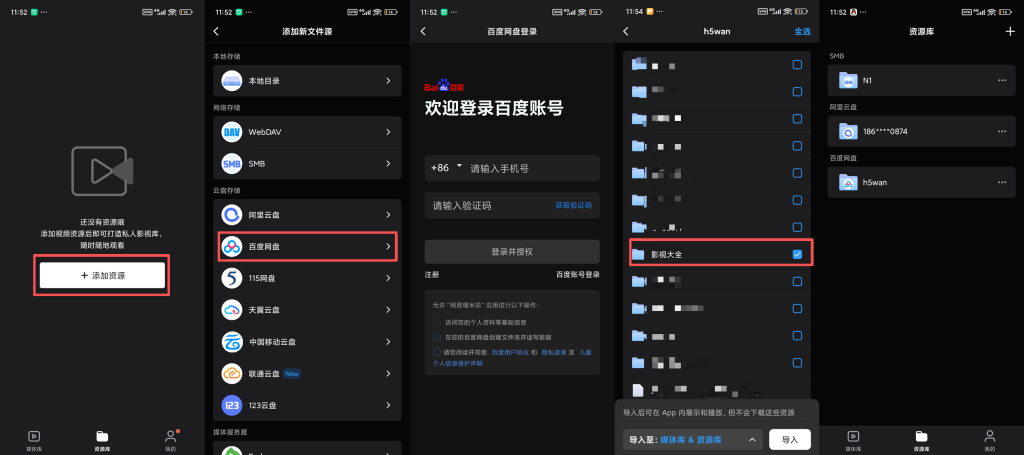Tap the Baidu logo above login heading
The image size is (1024, 455).
(444, 87)
